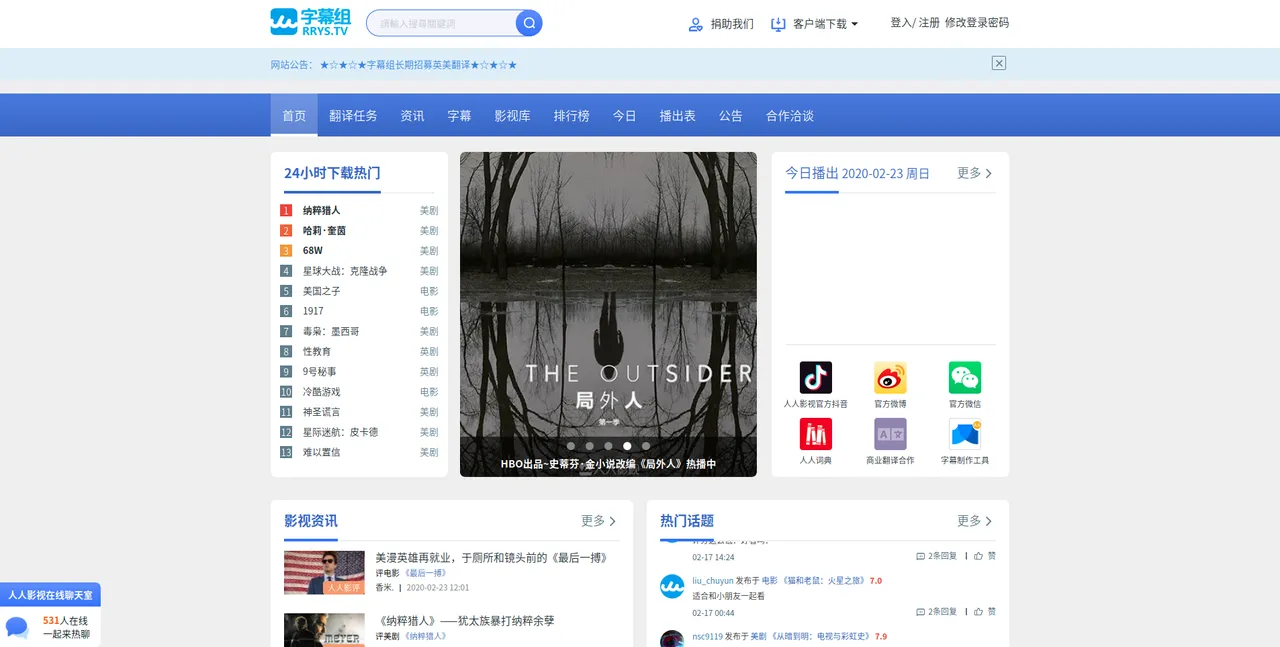Expand 更多 in the 热门话题 section
1280x647 pixels.
(x=975, y=521)
